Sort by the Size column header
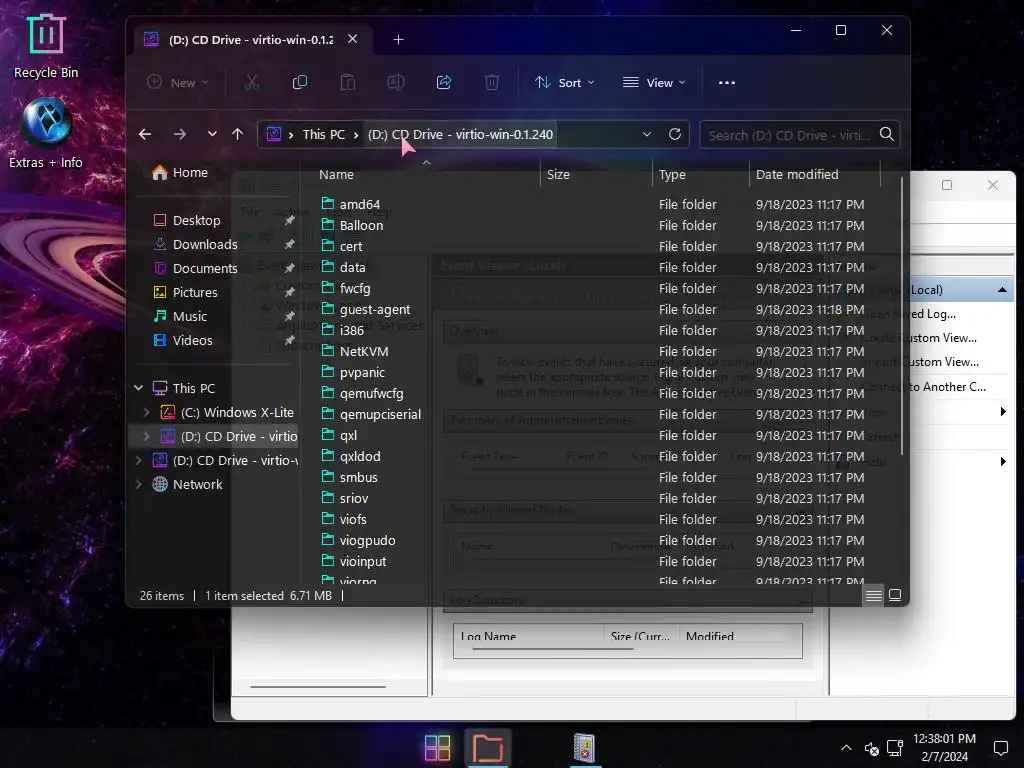The width and height of the screenshot is (1024, 768). (596, 174)
